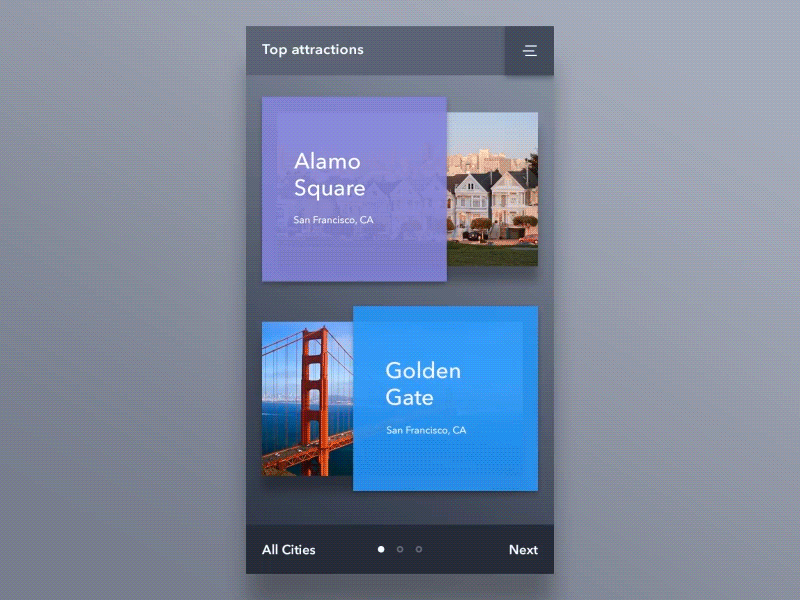View the Golden Gate bridge photo
Viewport: 800px width, 600px height.
coord(307,400)
